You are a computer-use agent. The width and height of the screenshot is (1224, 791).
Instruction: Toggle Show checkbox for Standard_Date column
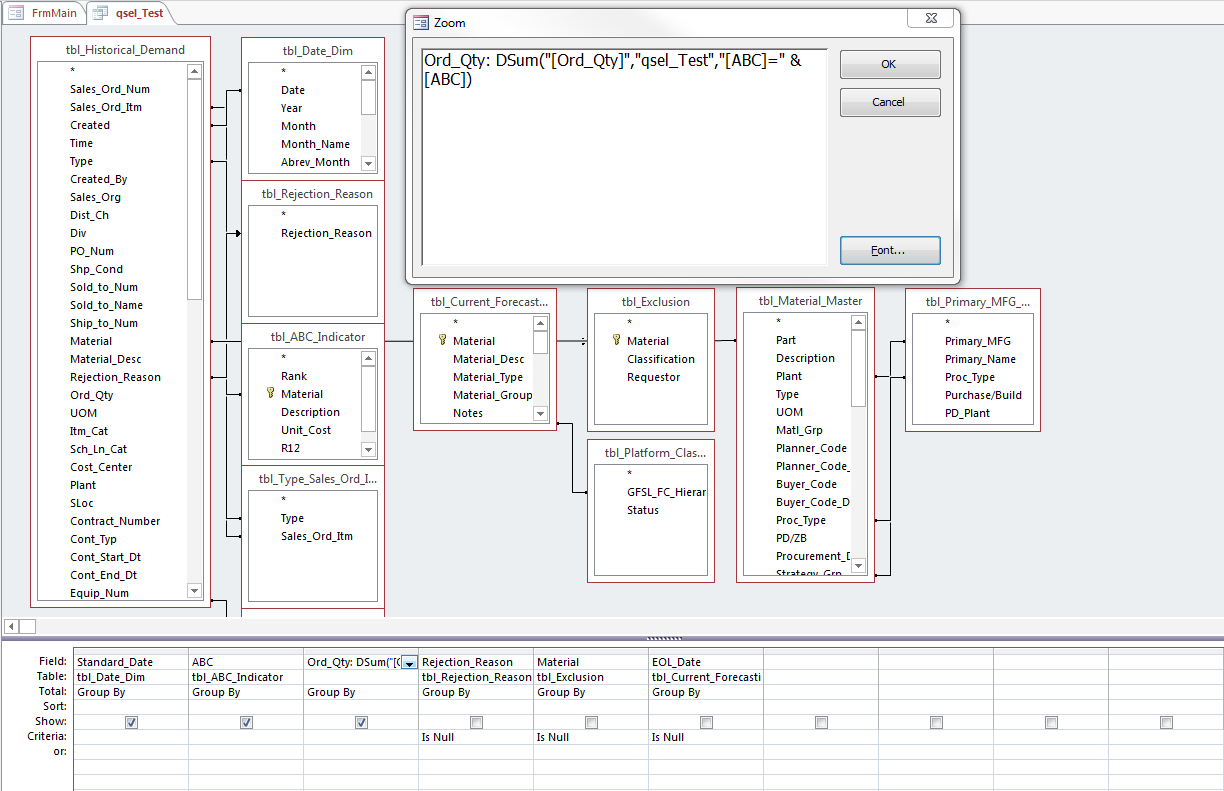tap(131, 722)
